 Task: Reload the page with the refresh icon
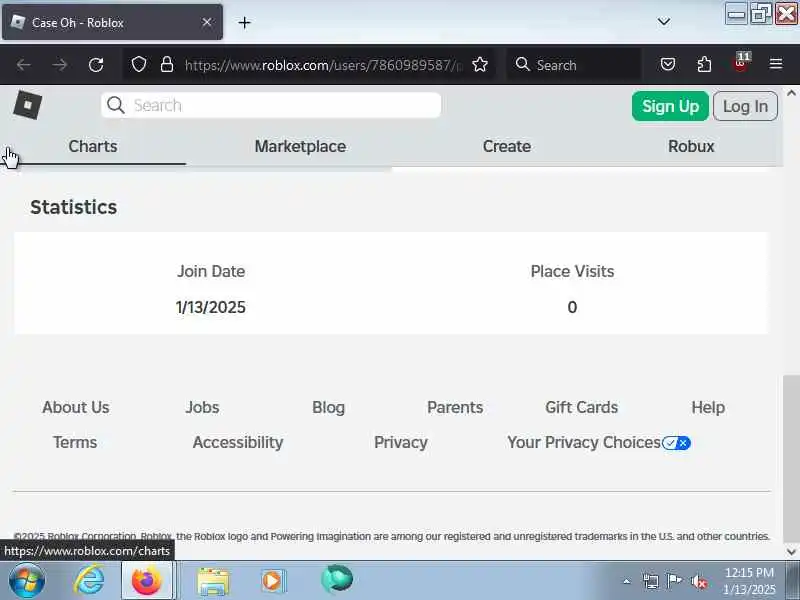96,65
